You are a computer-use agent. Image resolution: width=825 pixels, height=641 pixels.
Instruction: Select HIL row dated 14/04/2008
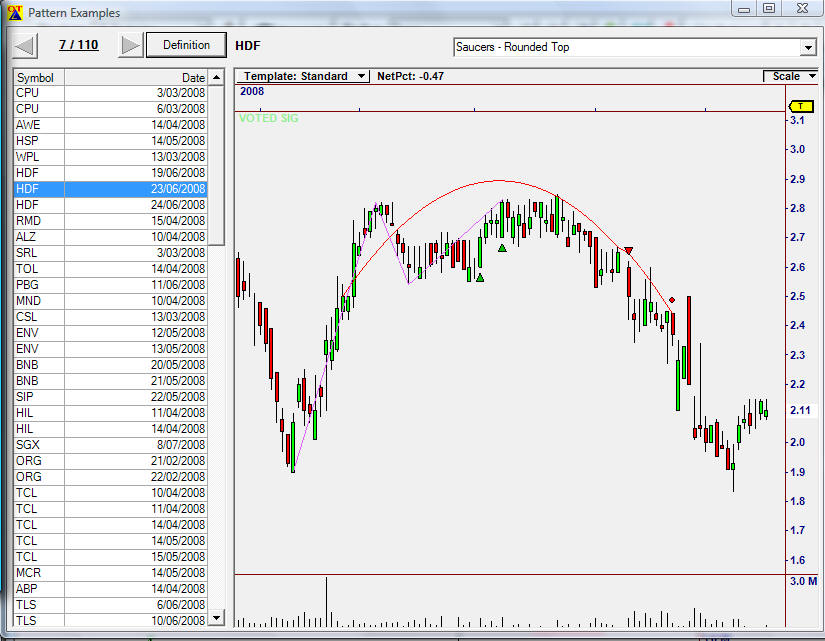[110, 429]
